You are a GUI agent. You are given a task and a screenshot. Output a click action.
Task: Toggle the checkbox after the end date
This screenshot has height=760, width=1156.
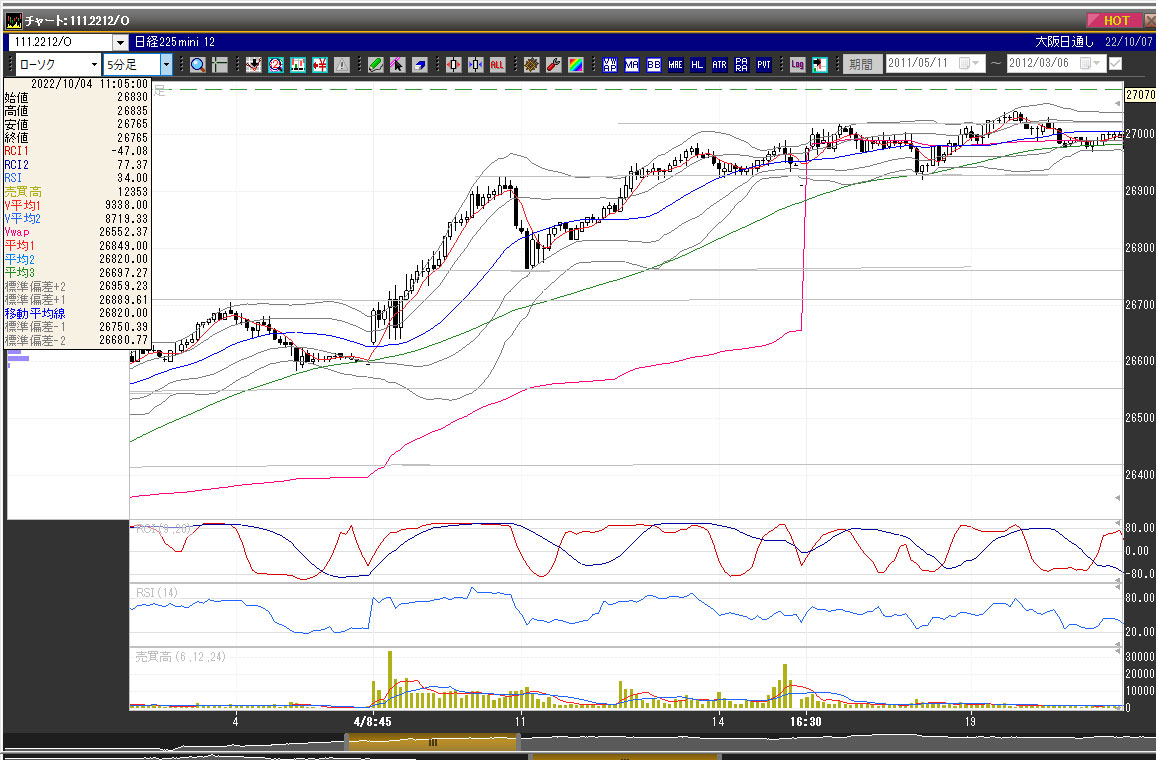tap(1115, 63)
